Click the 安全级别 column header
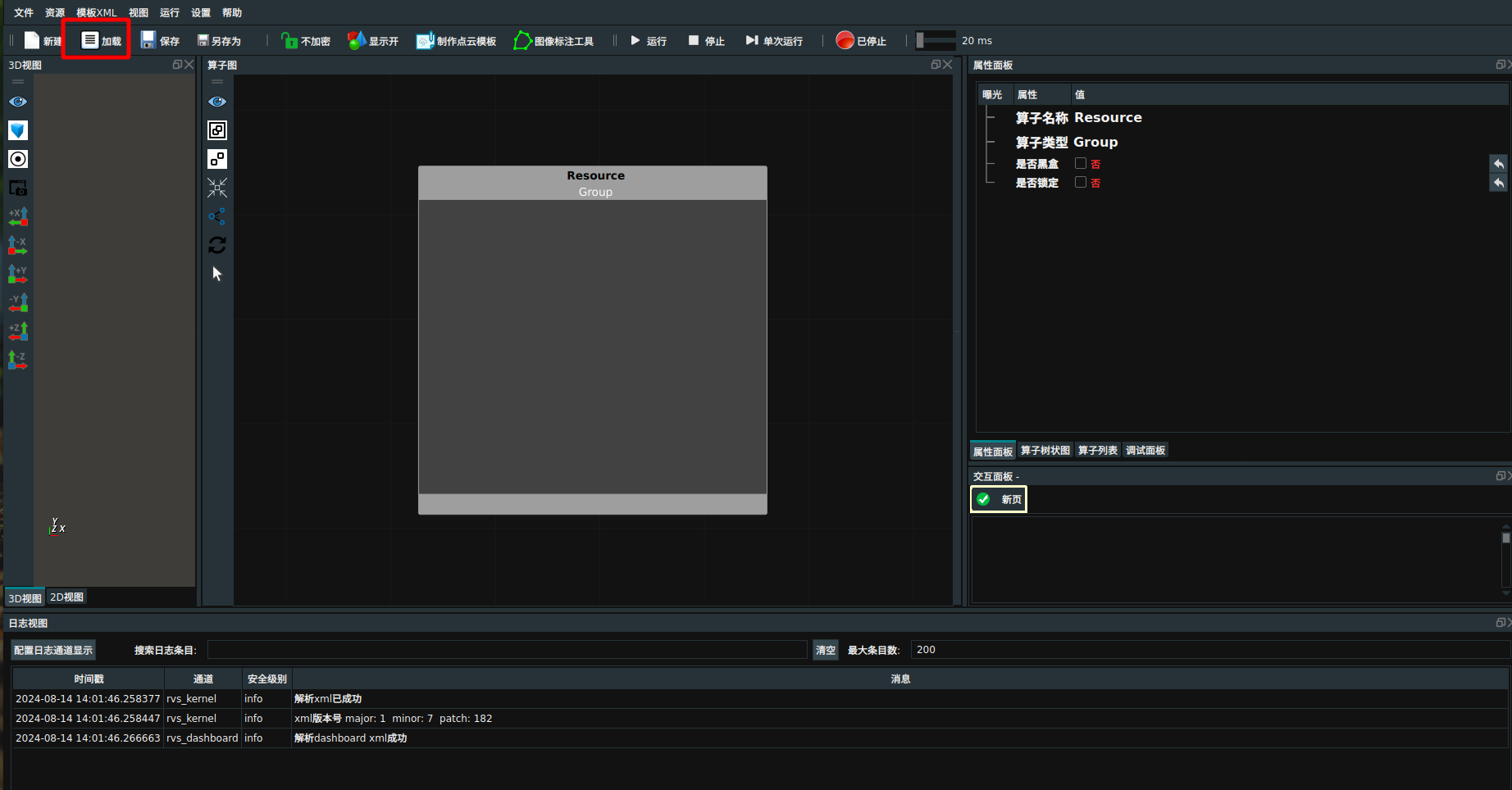The height and width of the screenshot is (790, 1512). (267, 679)
